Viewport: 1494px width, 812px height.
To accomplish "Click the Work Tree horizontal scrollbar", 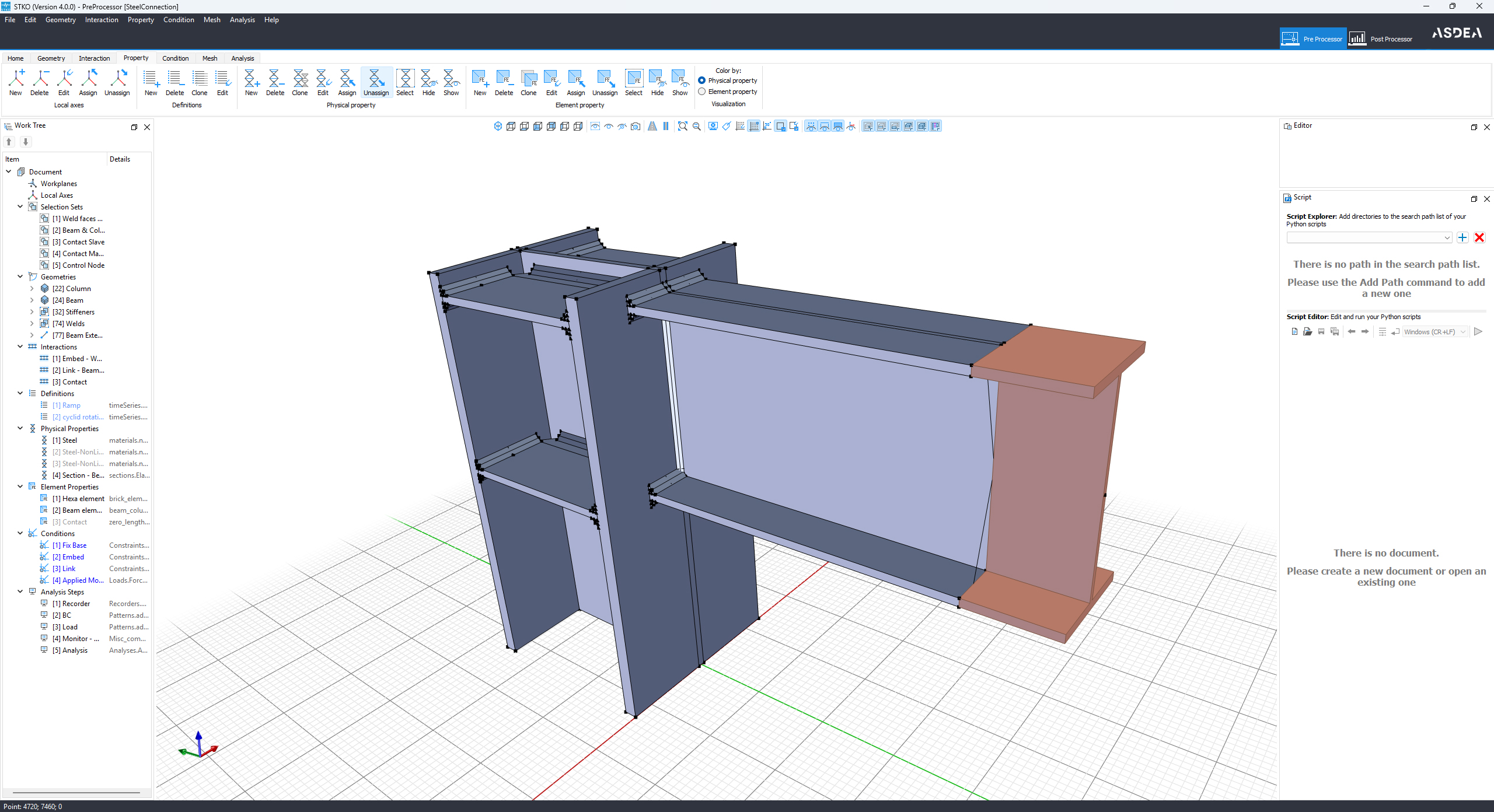I will [x=76, y=793].
